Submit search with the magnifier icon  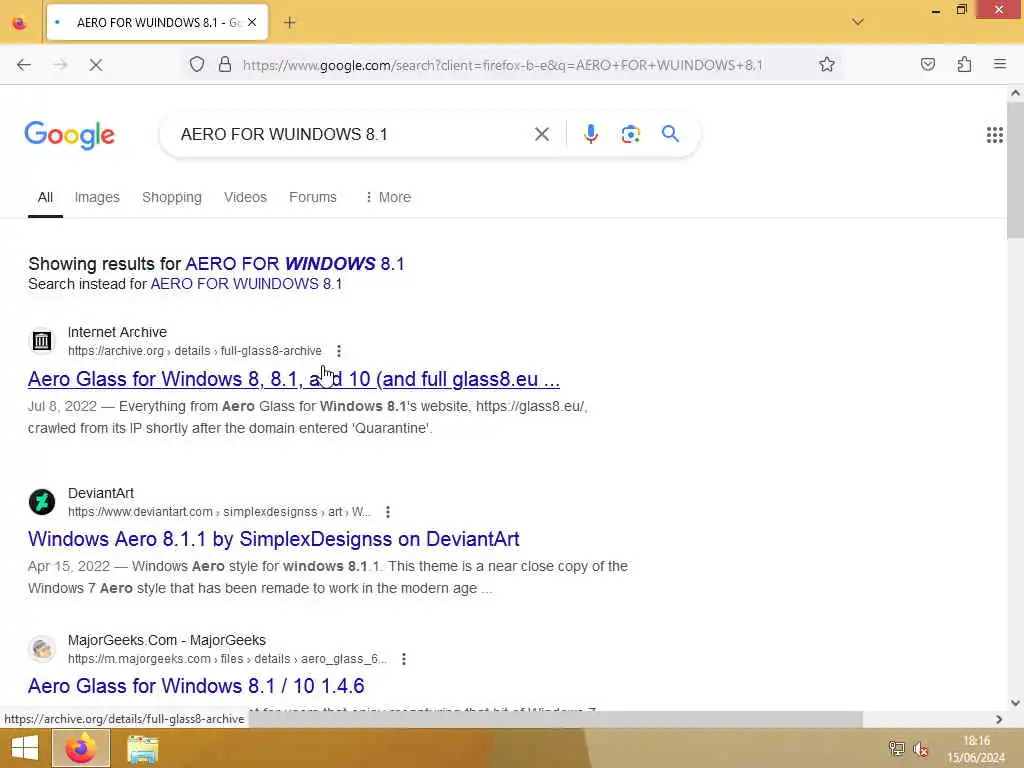[x=670, y=134]
